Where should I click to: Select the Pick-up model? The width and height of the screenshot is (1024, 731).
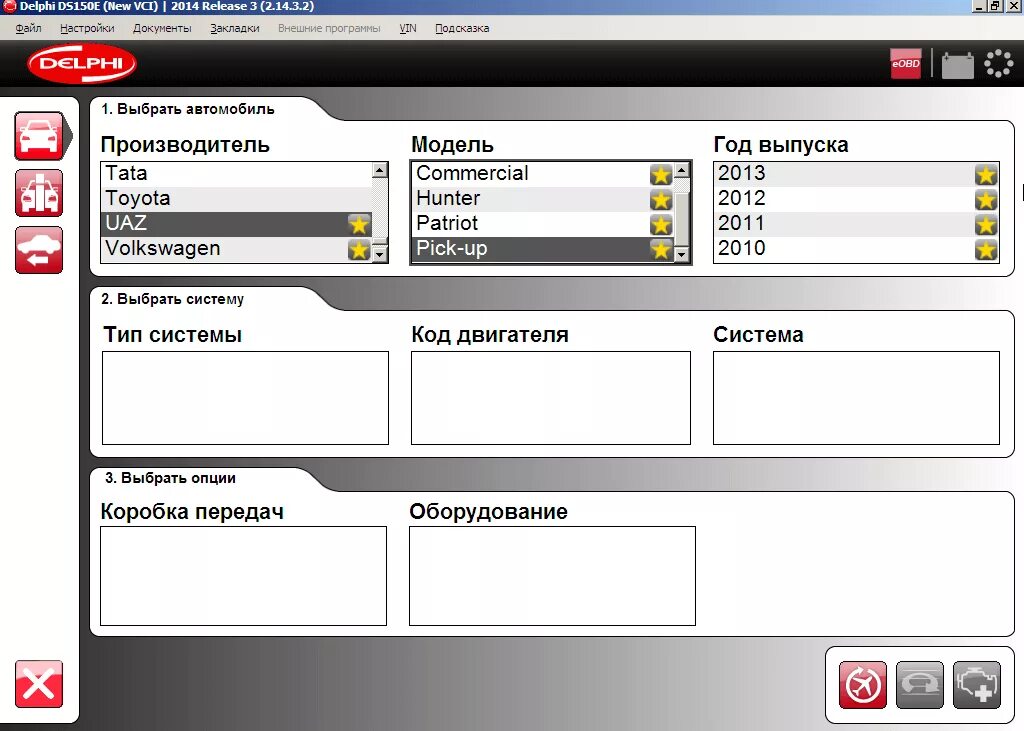click(542, 249)
